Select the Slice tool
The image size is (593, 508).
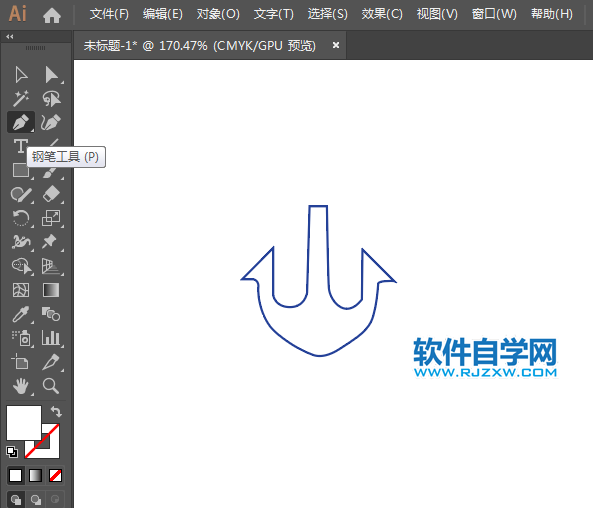(x=51, y=362)
